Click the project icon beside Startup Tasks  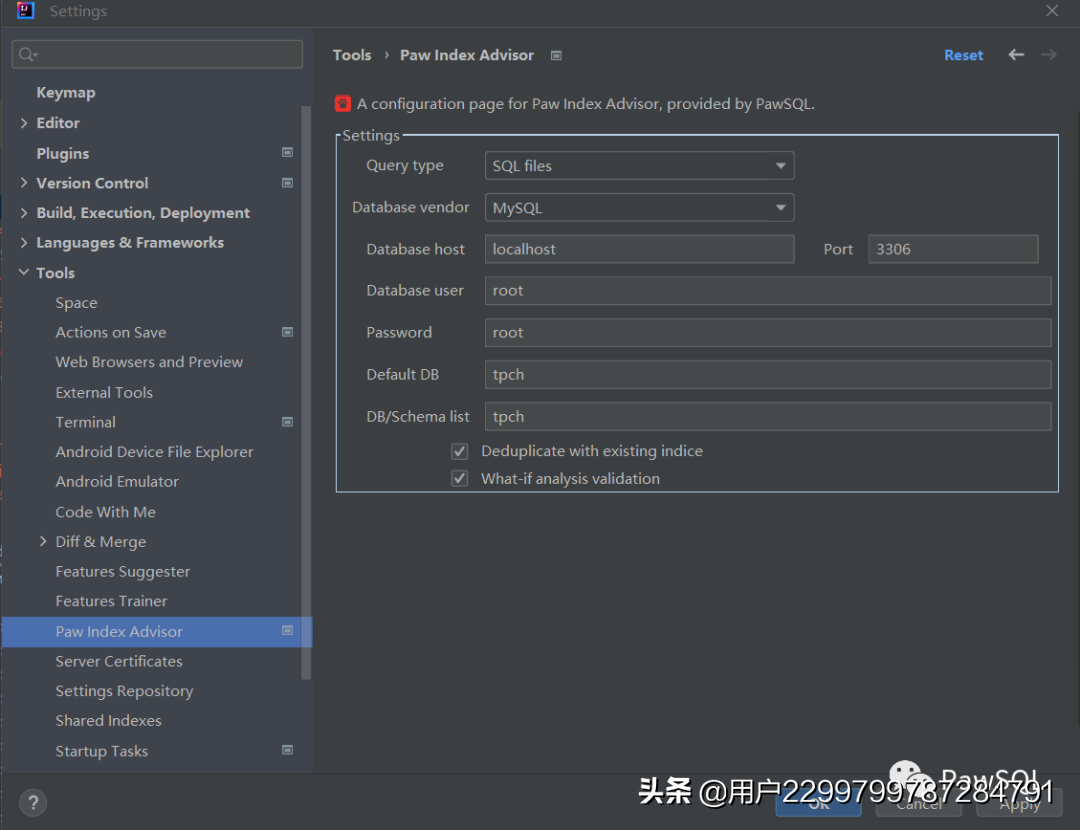[287, 750]
